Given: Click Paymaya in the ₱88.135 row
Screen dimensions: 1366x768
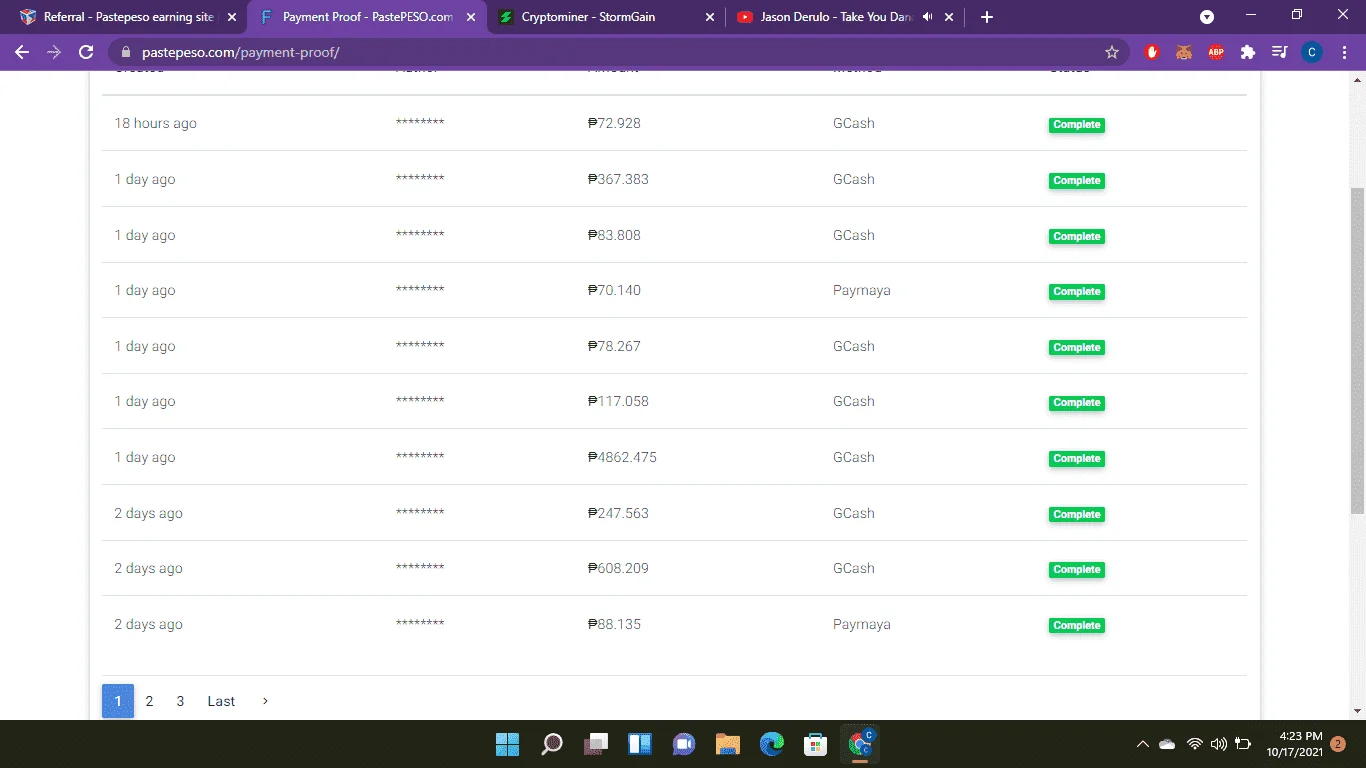Looking at the screenshot, I should tap(861, 624).
